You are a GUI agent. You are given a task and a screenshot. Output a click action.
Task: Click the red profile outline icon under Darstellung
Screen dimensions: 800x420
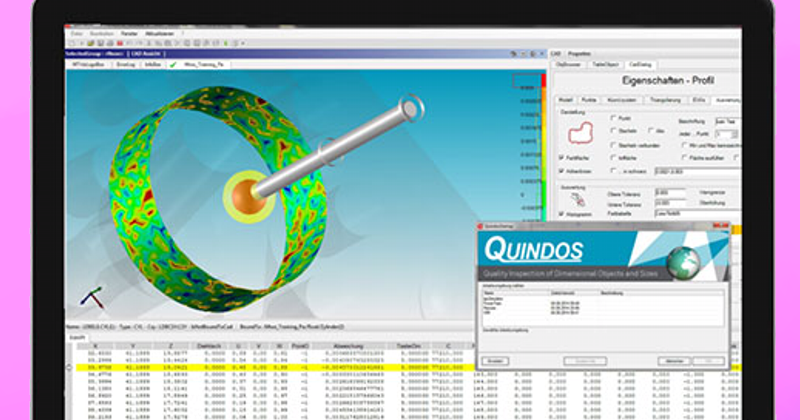pyautogui.click(x=581, y=133)
